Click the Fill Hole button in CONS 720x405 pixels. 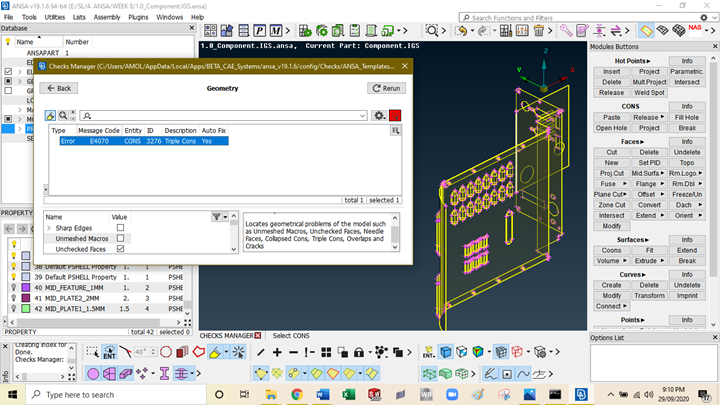coord(687,118)
